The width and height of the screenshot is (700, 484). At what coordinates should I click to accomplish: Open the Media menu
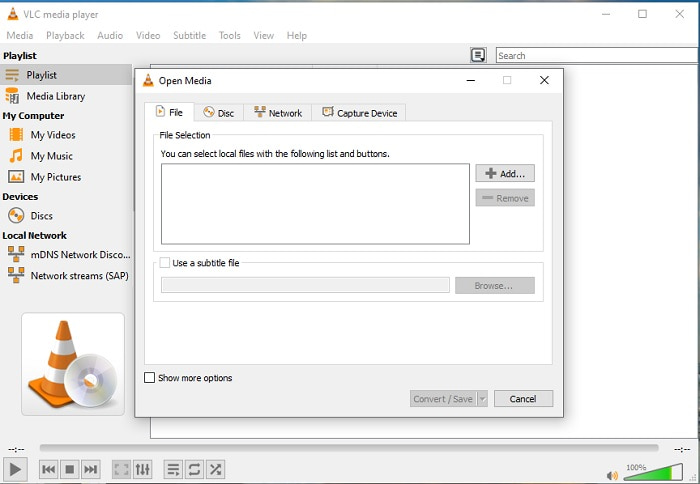coord(20,35)
